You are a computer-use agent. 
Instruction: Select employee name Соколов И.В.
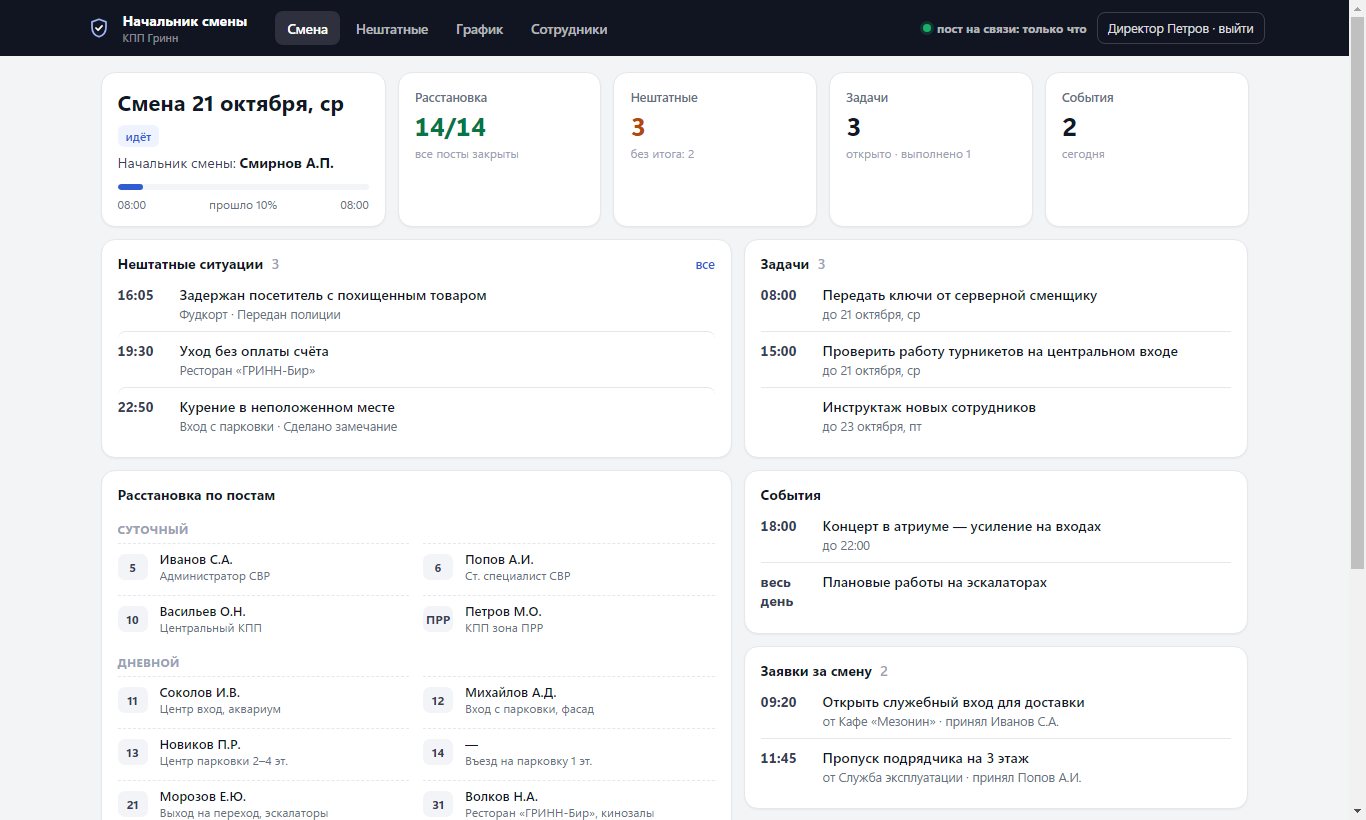[200, 692]
